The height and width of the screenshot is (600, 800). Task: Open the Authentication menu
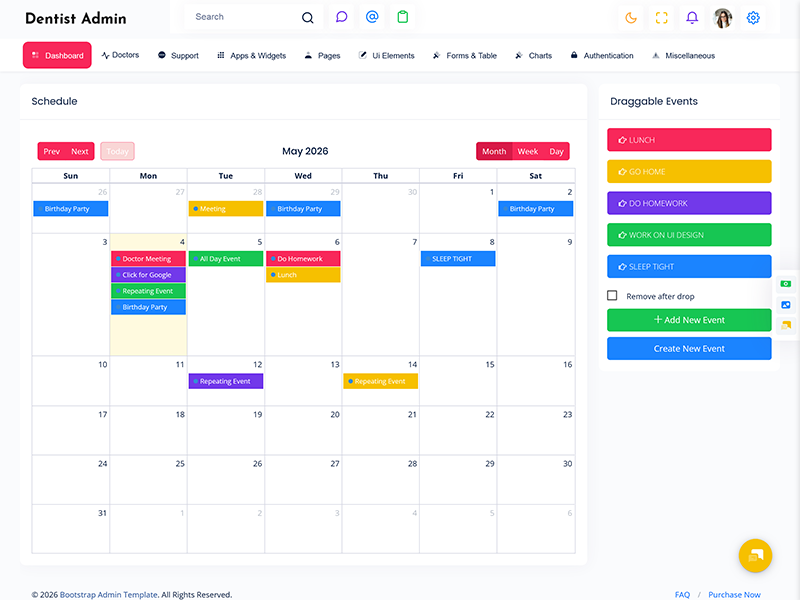pos(602,55)
